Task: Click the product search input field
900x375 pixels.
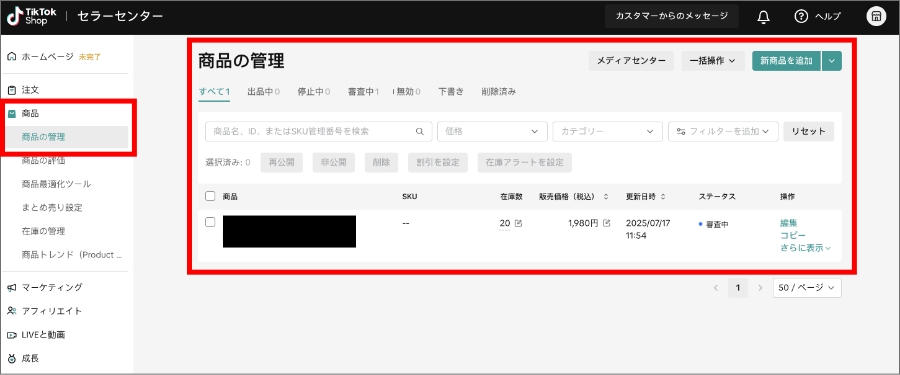Action: [319, 132]
